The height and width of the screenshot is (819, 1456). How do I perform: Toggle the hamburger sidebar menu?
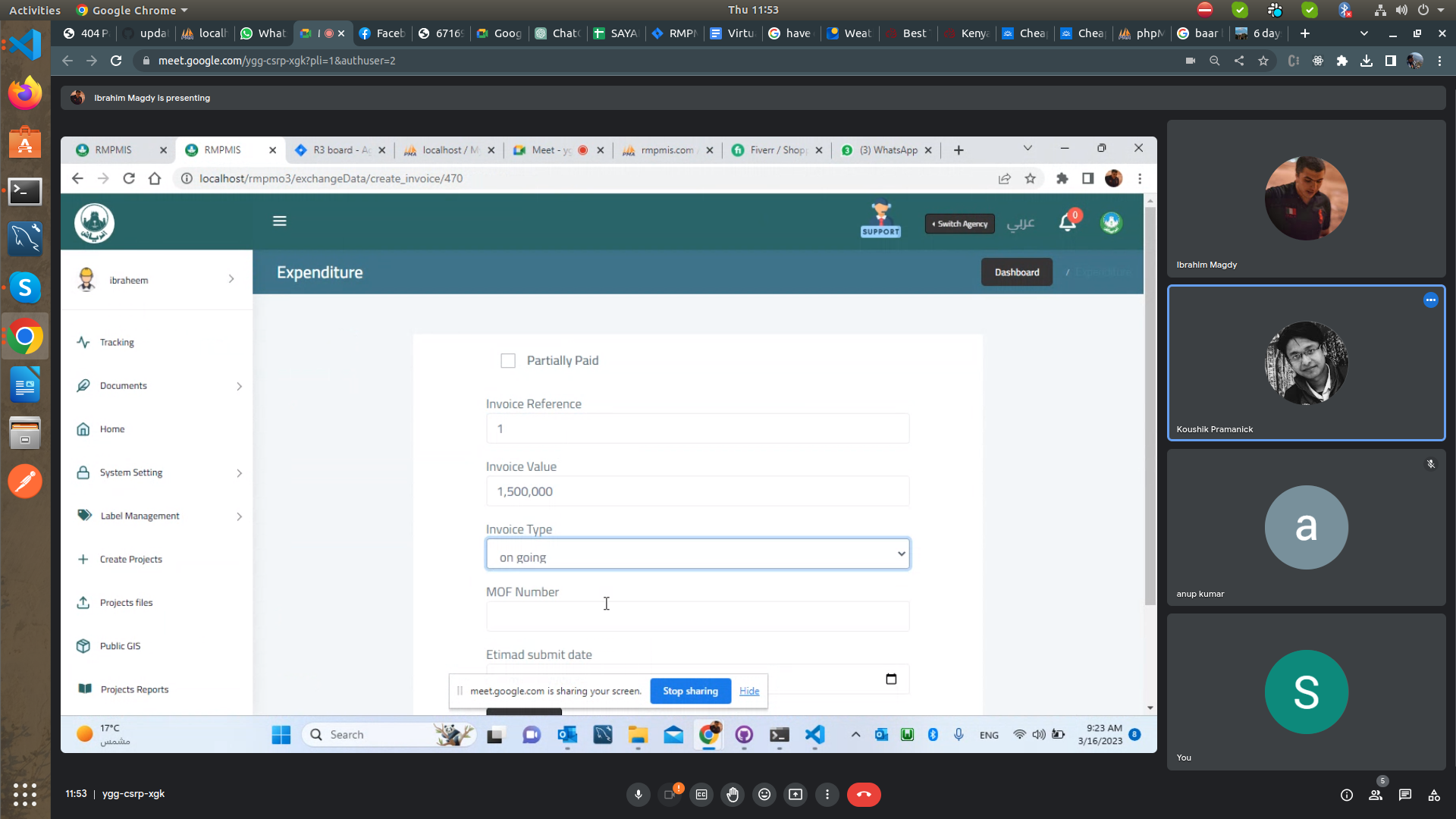pyautogui.click(x=280, y=221)
